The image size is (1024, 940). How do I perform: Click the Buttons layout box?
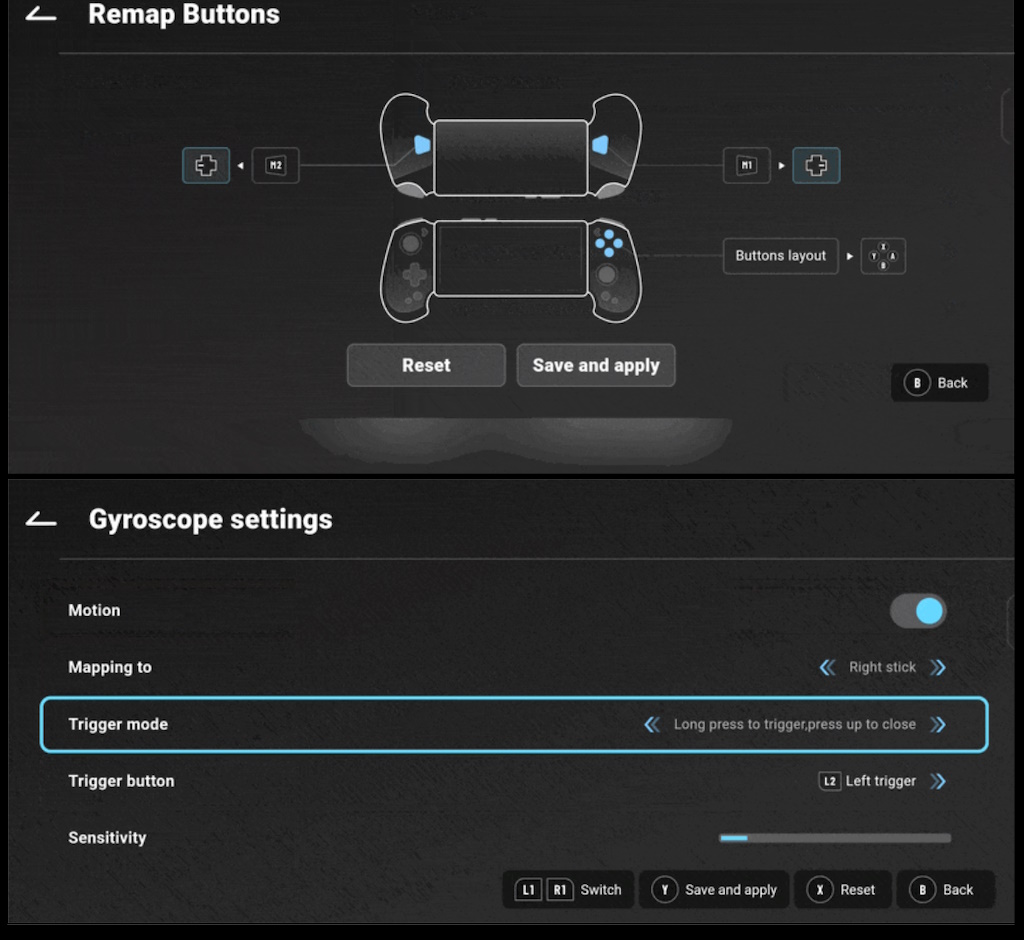[780, 256]
